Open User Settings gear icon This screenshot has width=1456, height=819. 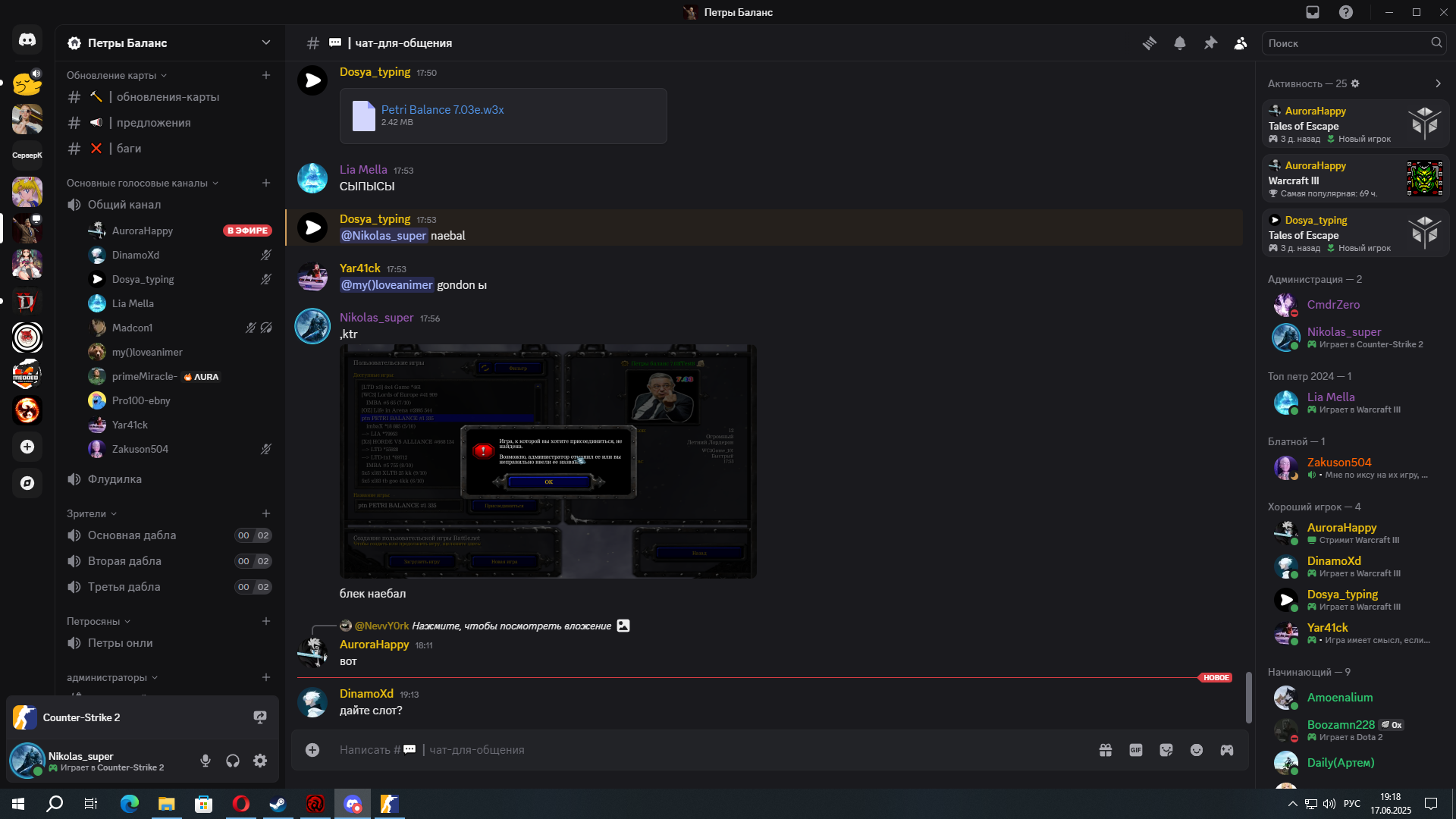point(260,761)
